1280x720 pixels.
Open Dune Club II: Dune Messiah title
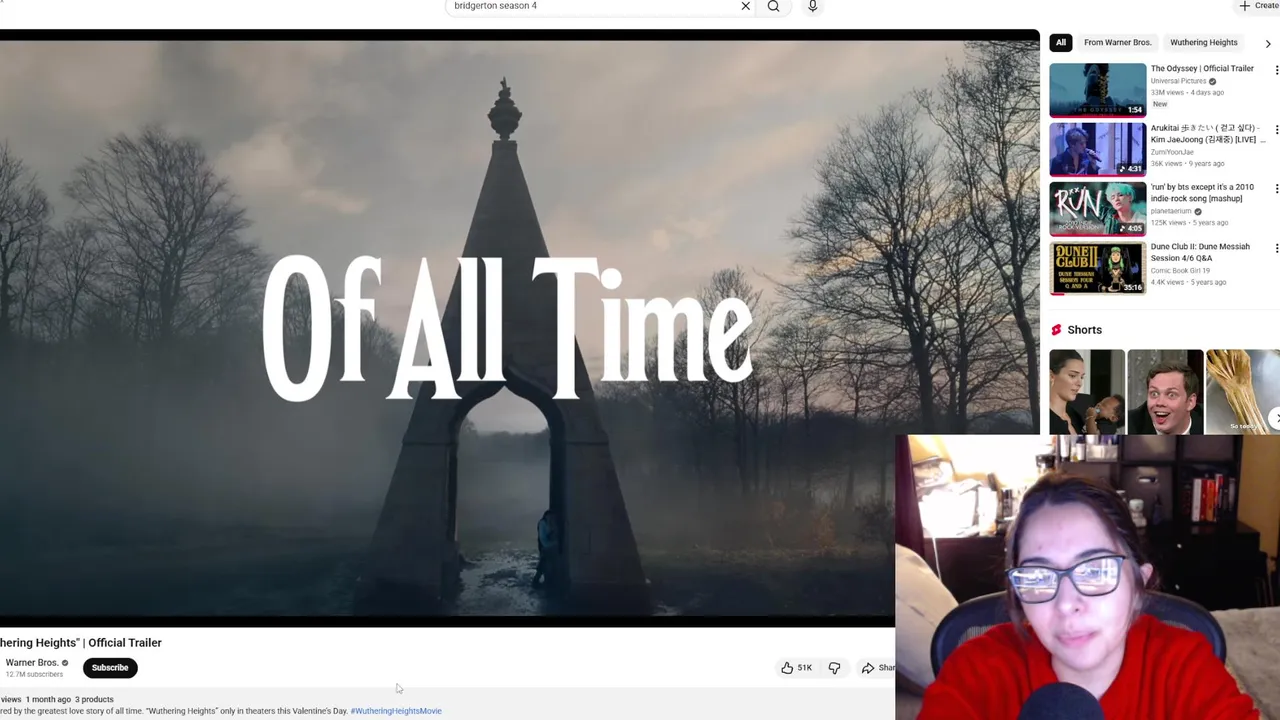(x=1200, y=252)
